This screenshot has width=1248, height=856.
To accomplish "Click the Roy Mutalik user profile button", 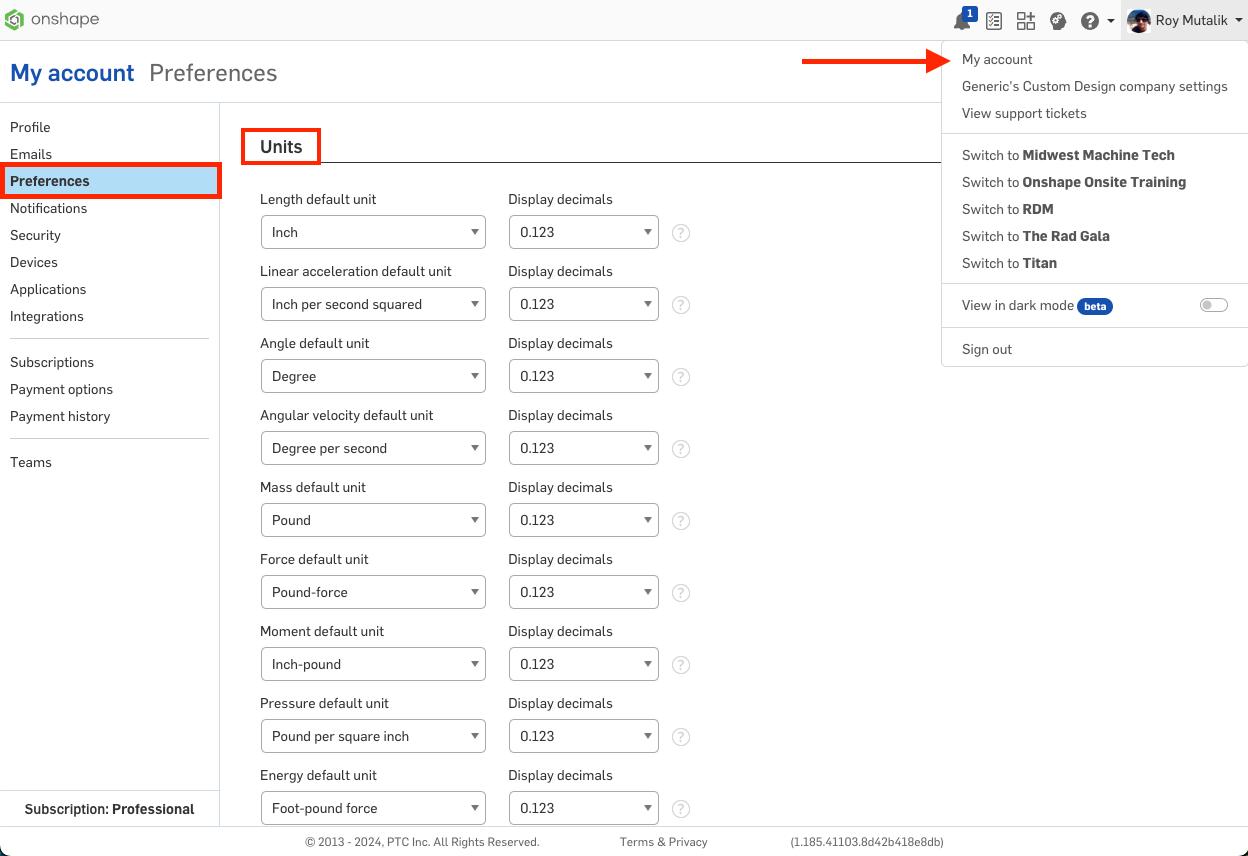I will [x=1184, y=20].
